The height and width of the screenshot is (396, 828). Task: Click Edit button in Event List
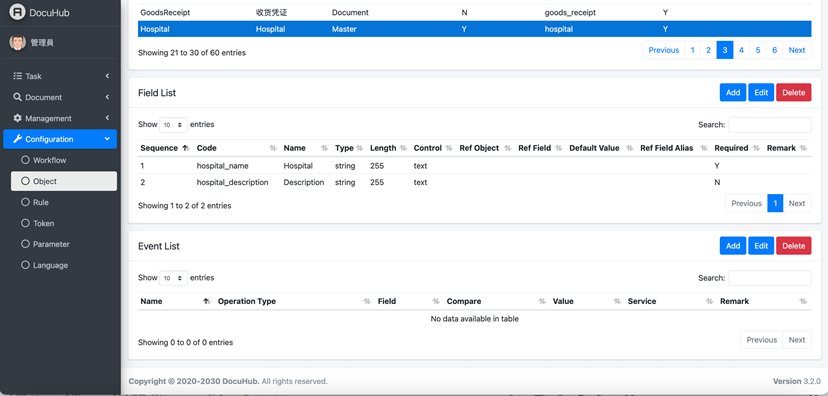761,246
